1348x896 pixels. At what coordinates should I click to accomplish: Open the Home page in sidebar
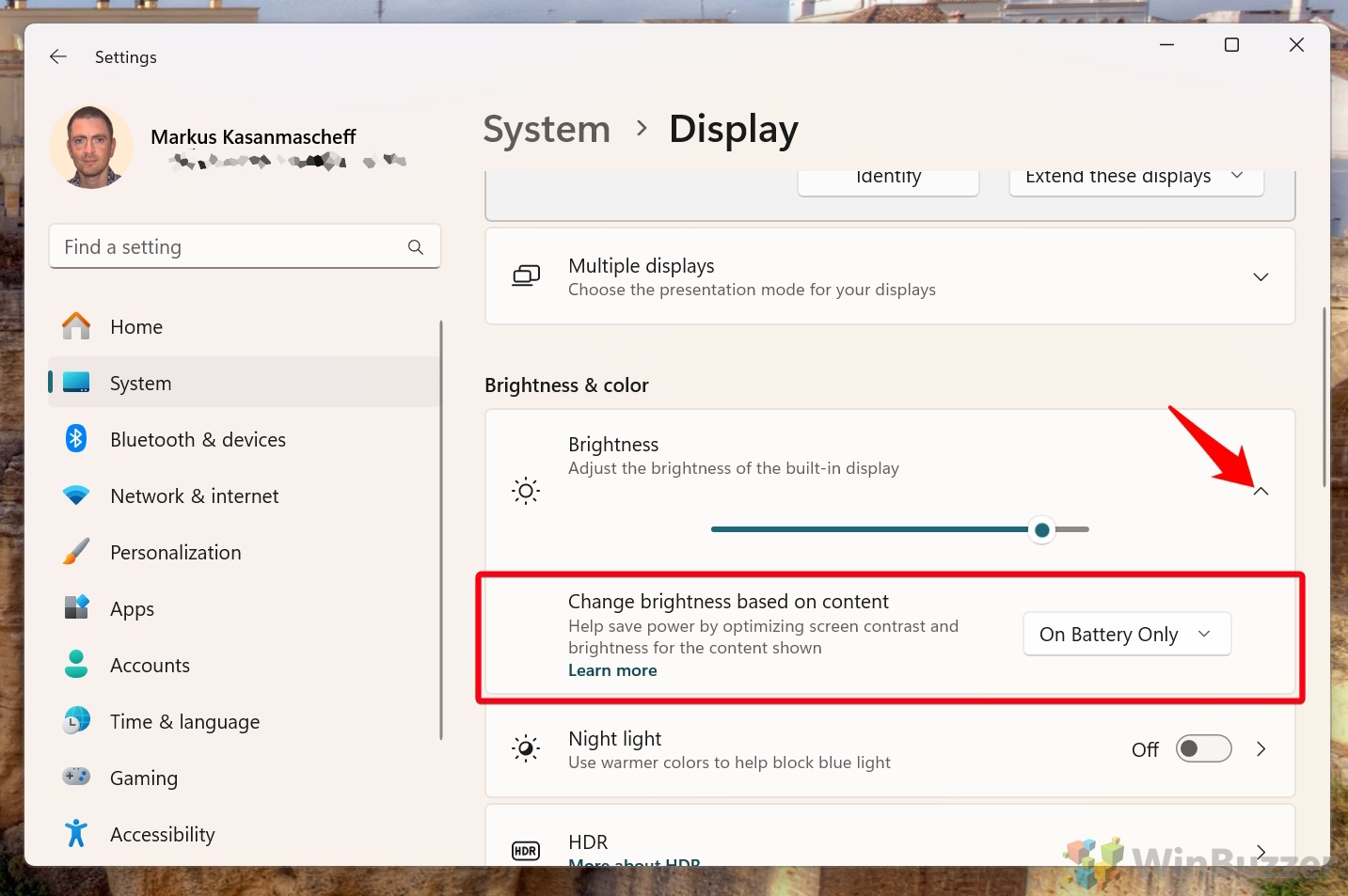click(x=245, y=326)
